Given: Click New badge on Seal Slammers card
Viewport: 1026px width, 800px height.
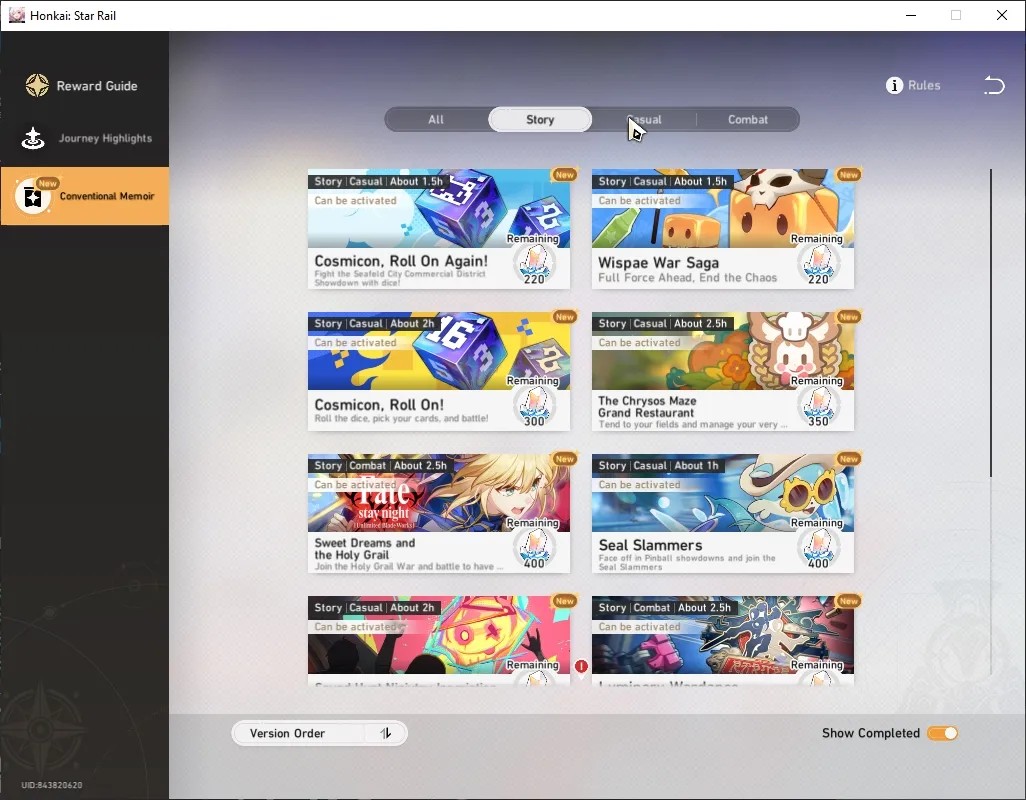Looking at the screenshot, I should (849, 459).
